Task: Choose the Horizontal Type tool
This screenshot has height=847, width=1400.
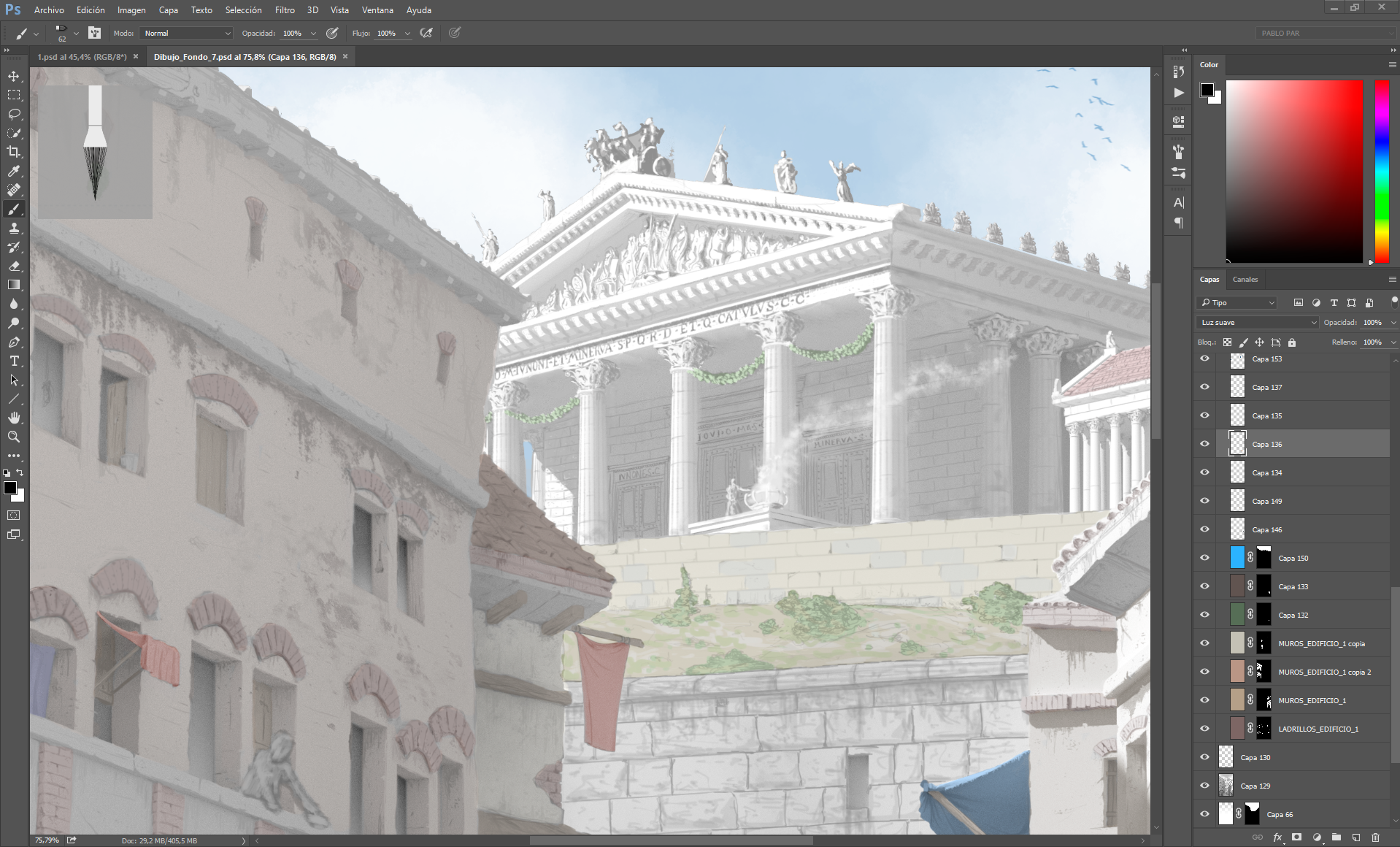Action: click(14, 361)
